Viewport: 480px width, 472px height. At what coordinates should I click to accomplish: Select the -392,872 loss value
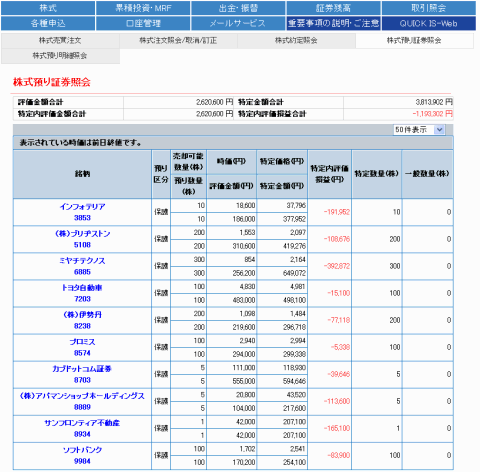tap(337, 266)
